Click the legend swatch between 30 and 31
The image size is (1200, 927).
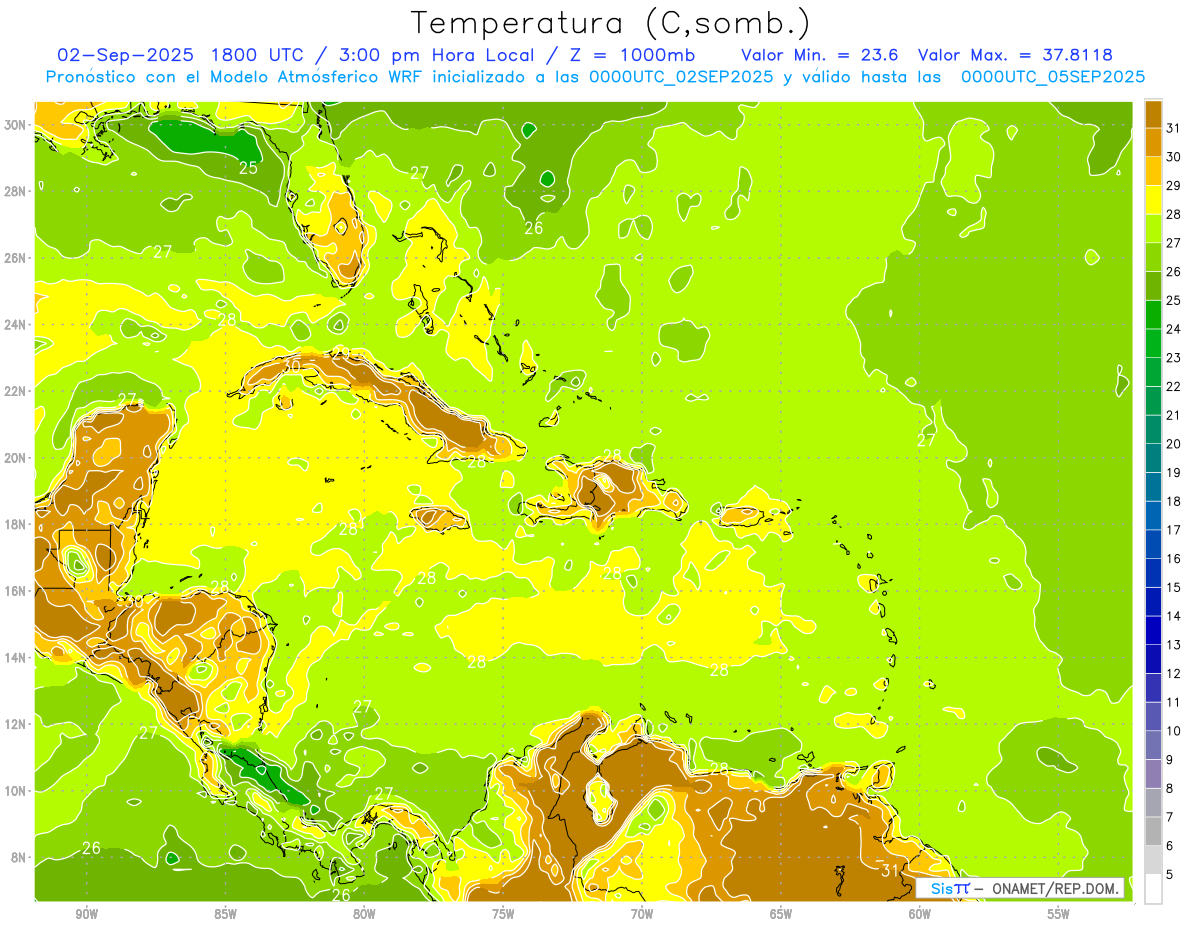[x=1153, y=142]
